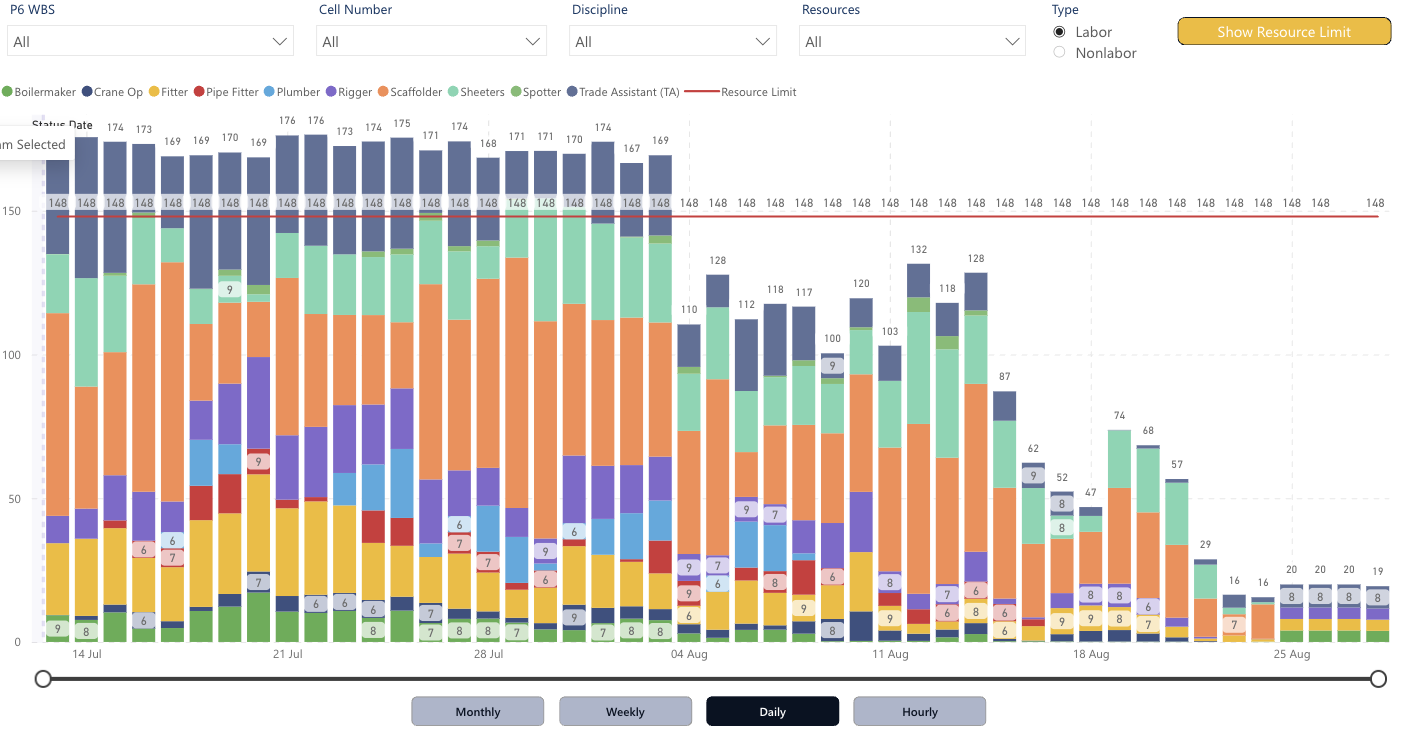Click the Rigger legend marker

click(x=331, y=92)
